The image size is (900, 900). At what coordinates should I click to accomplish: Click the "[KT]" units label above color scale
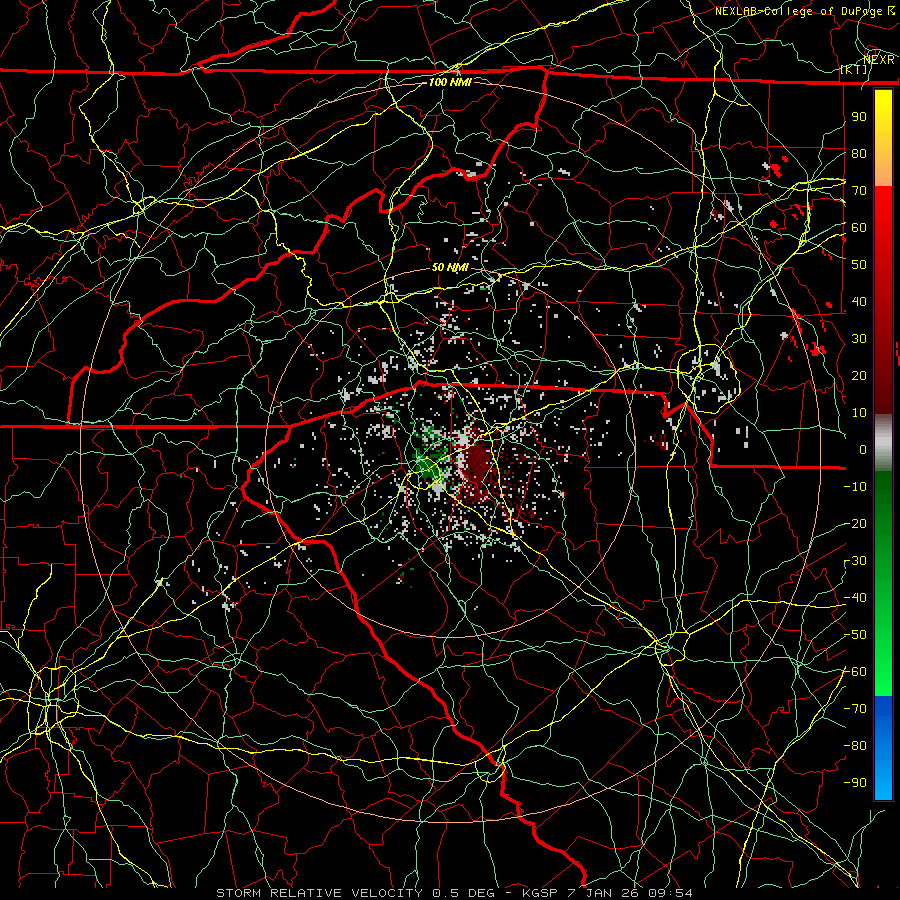[x=854, y=69]
